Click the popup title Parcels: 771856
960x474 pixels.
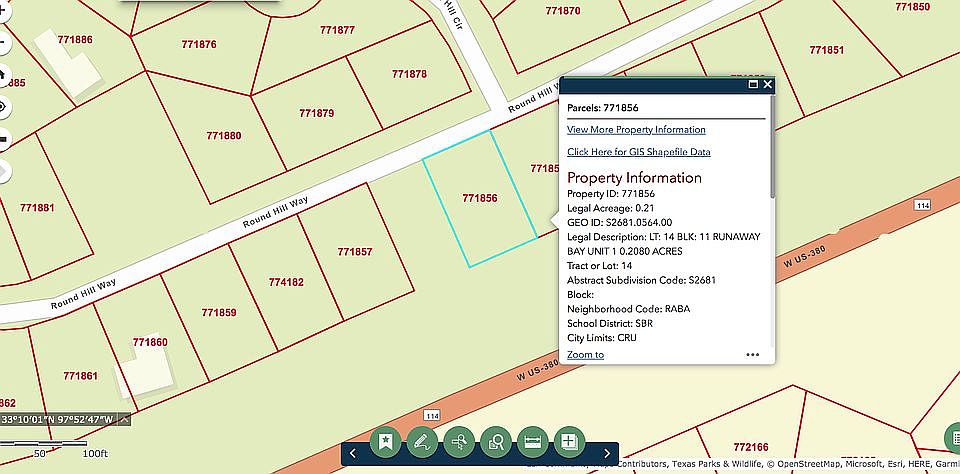[602, 108]
